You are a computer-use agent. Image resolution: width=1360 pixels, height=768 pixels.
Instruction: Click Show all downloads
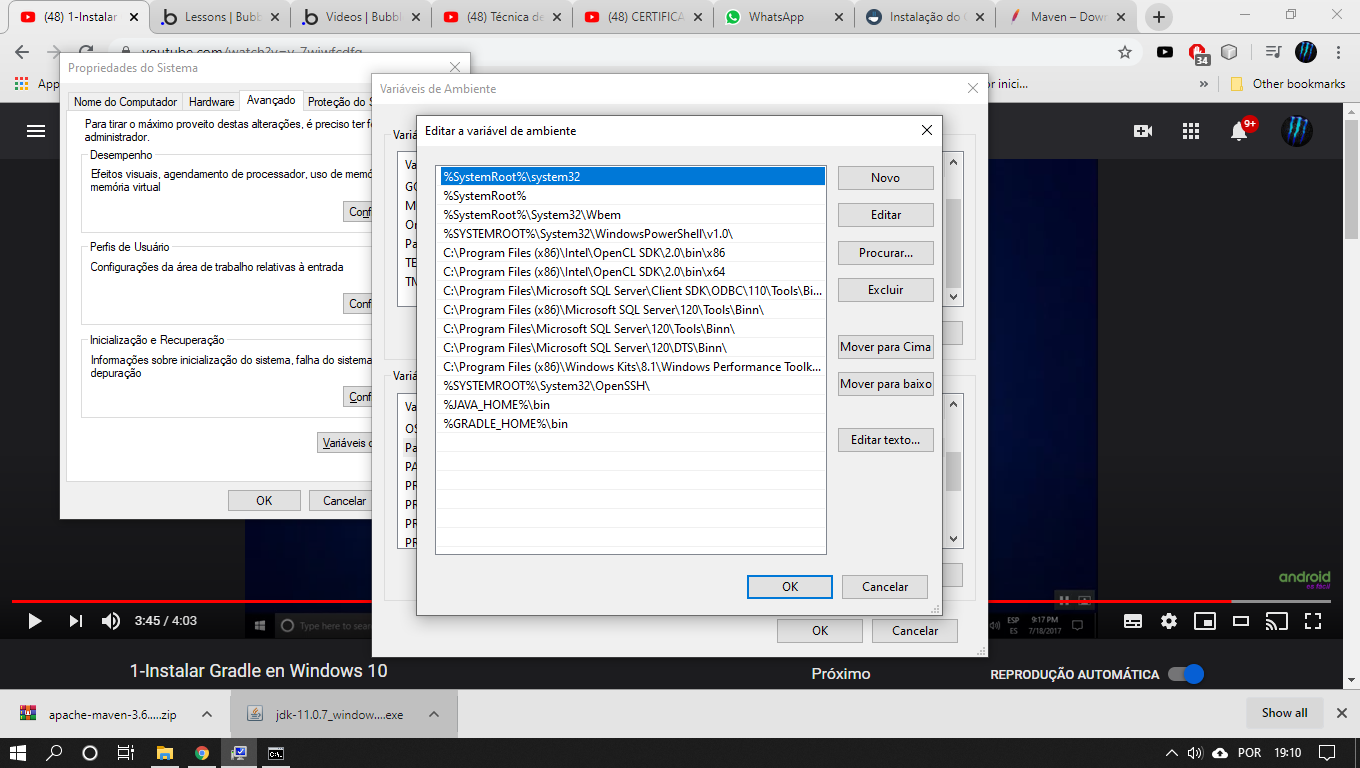tap(1284, 713)
